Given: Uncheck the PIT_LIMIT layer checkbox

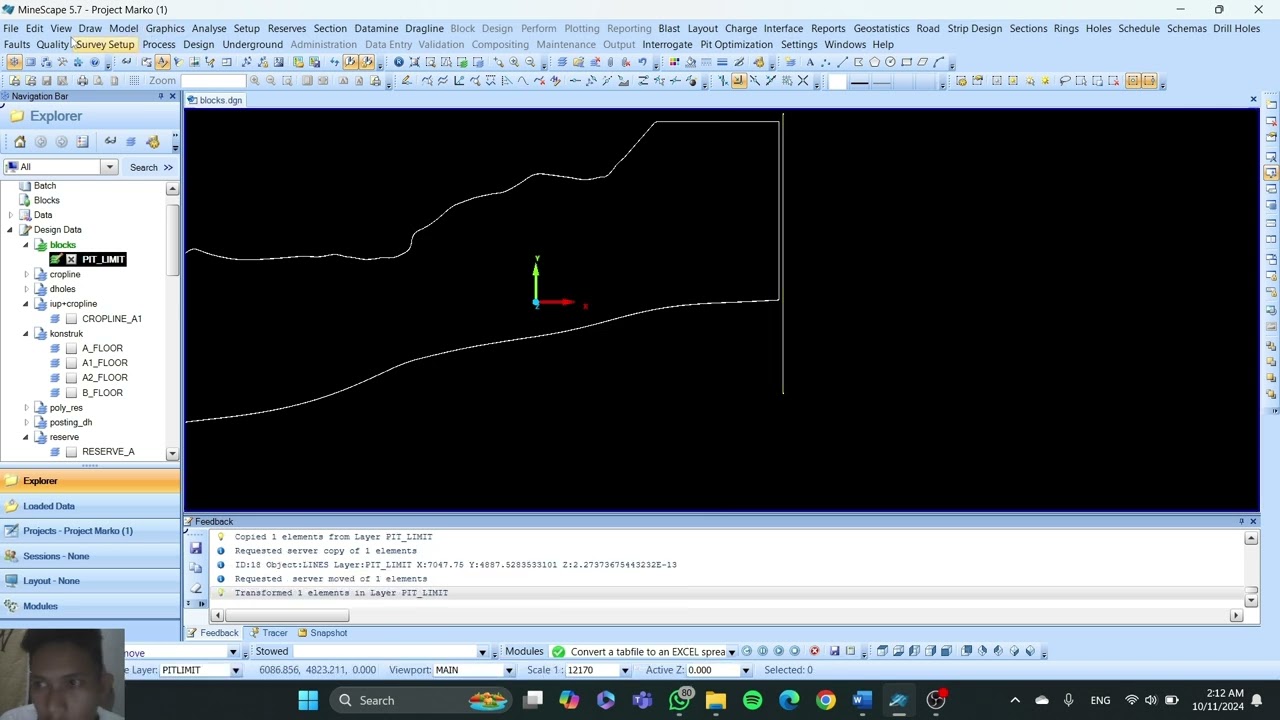Looking at the screenshot, I should 71,260.
